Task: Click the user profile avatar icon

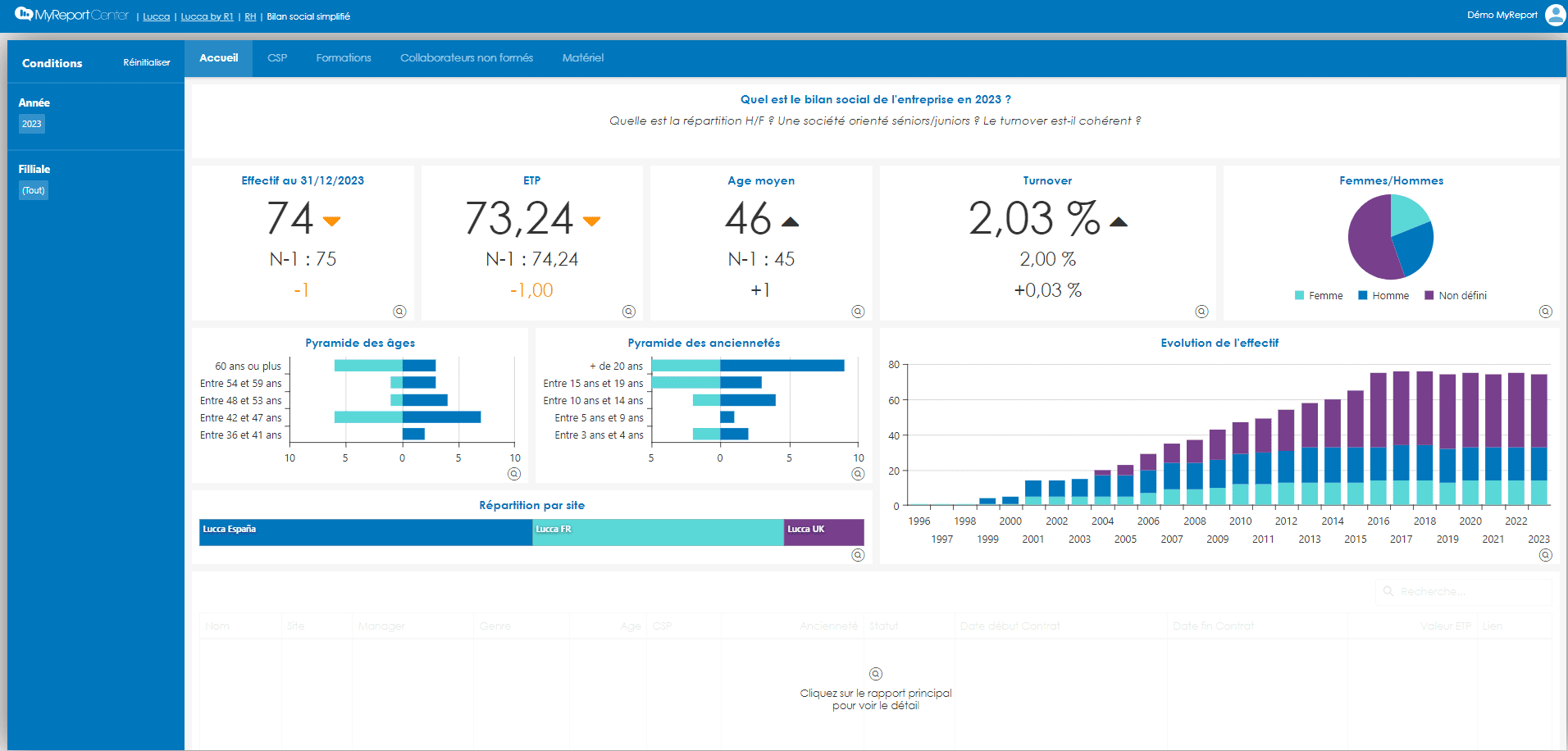Action: coord(1554,16)
